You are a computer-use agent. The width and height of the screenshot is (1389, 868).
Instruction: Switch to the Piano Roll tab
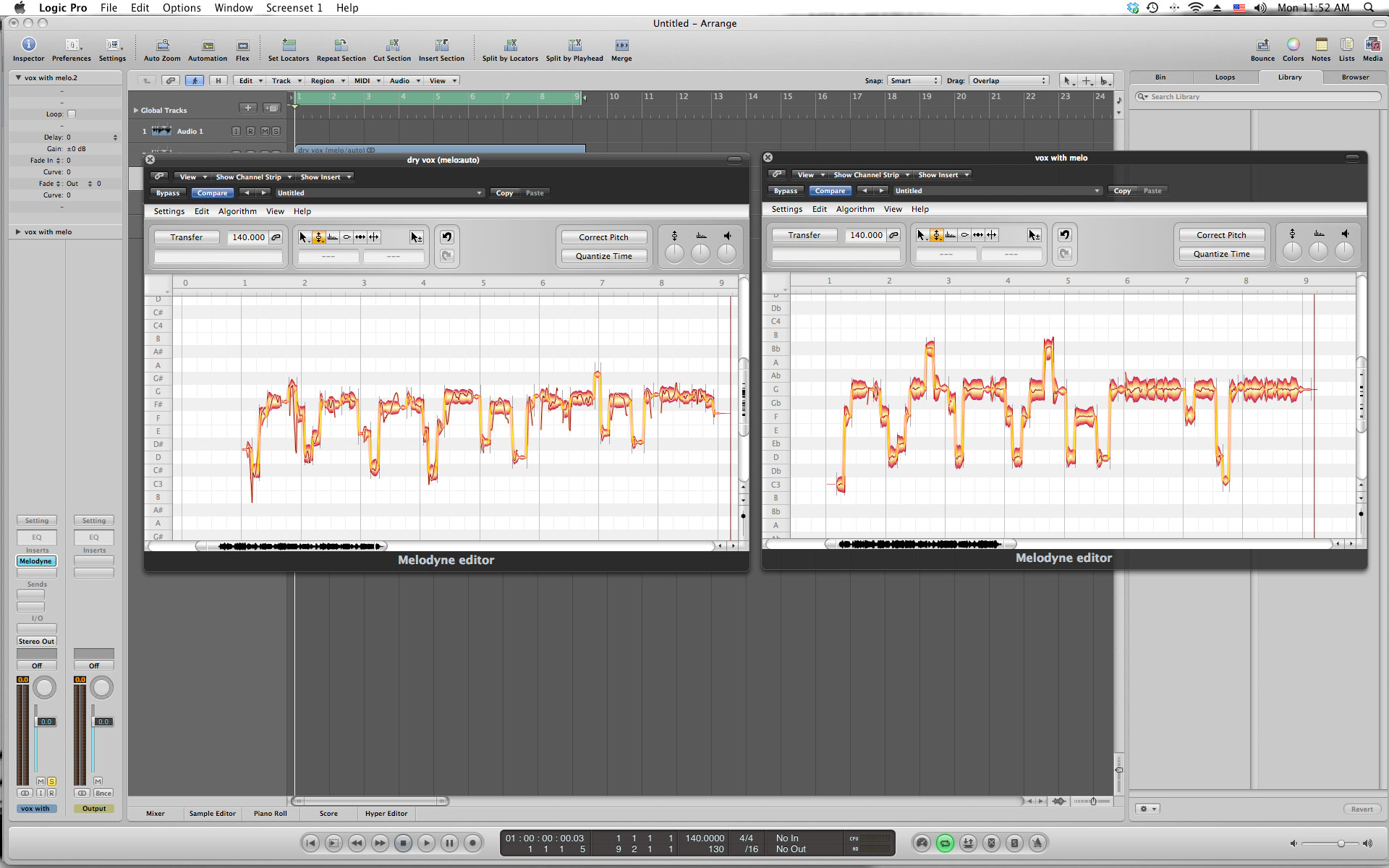click(x=270, y=814)
